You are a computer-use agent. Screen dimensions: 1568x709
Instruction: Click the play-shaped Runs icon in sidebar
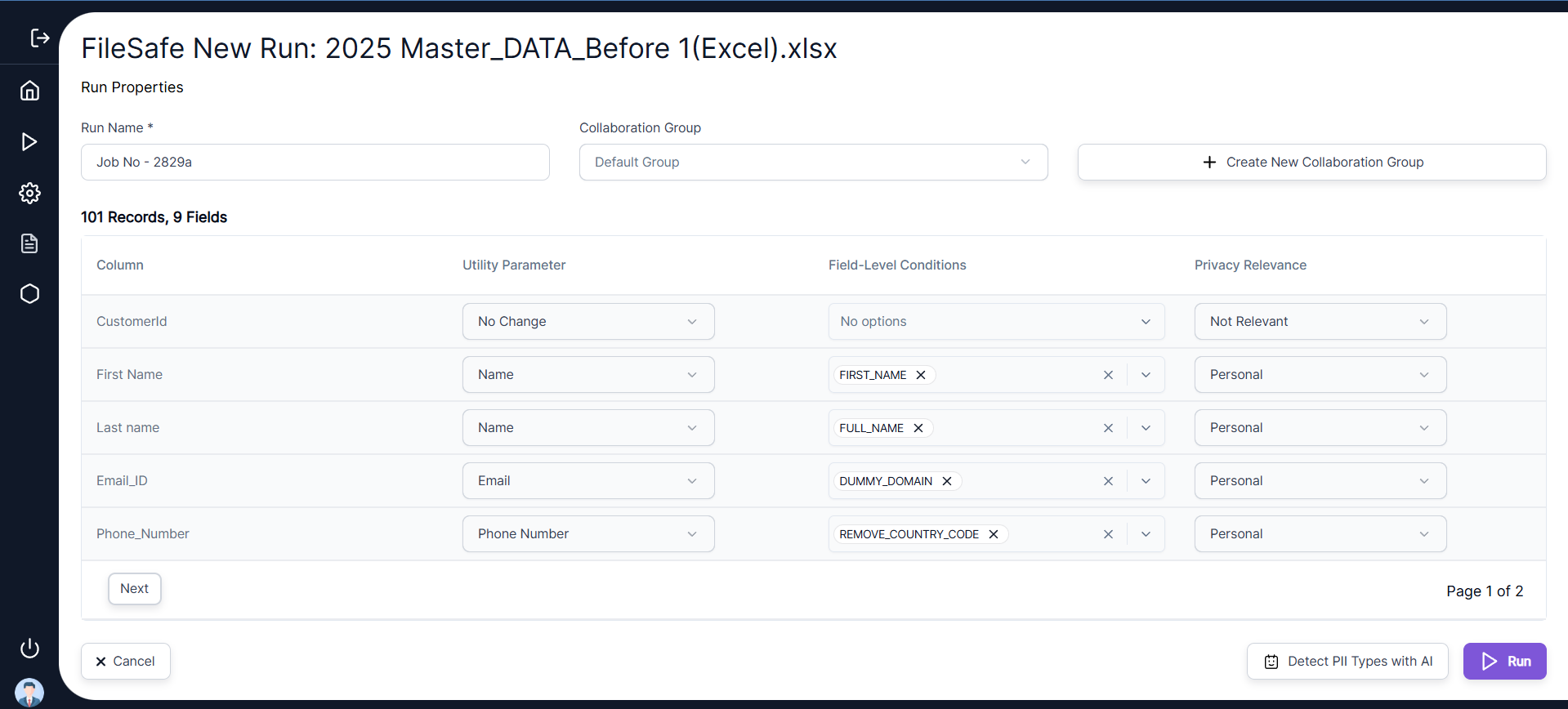[29, 142]
